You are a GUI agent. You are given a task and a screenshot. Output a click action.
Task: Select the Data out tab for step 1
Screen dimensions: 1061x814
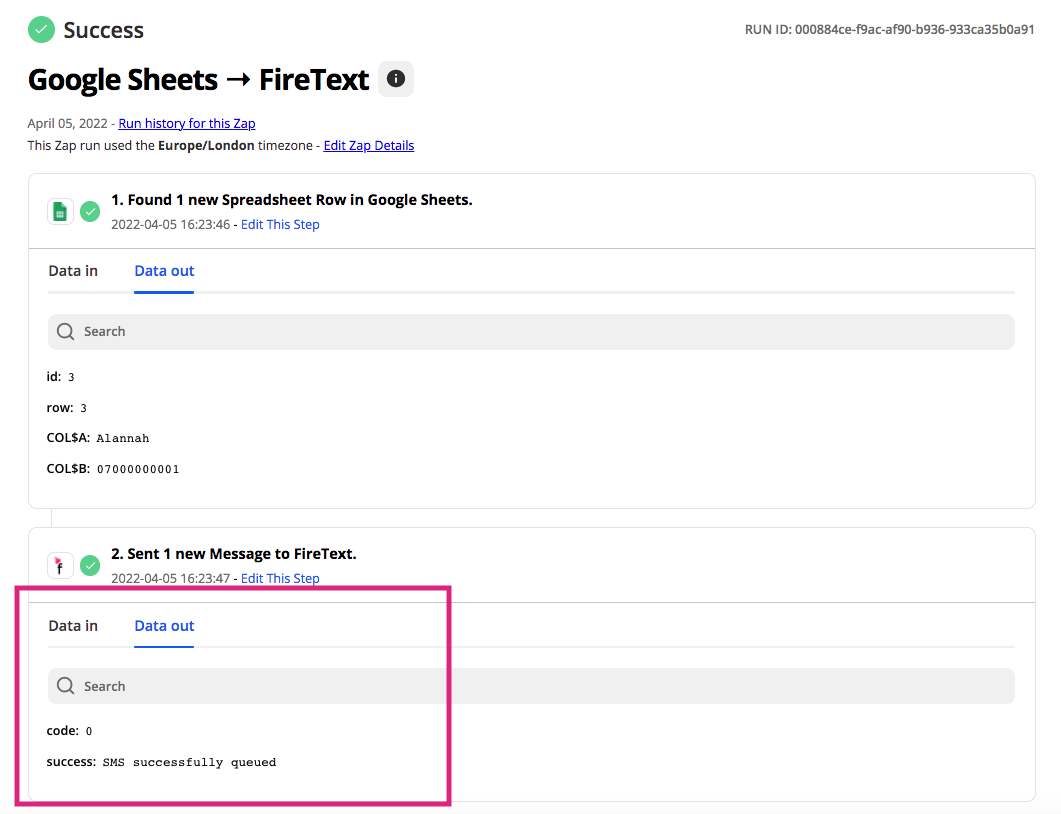click(x=163, y=270)
